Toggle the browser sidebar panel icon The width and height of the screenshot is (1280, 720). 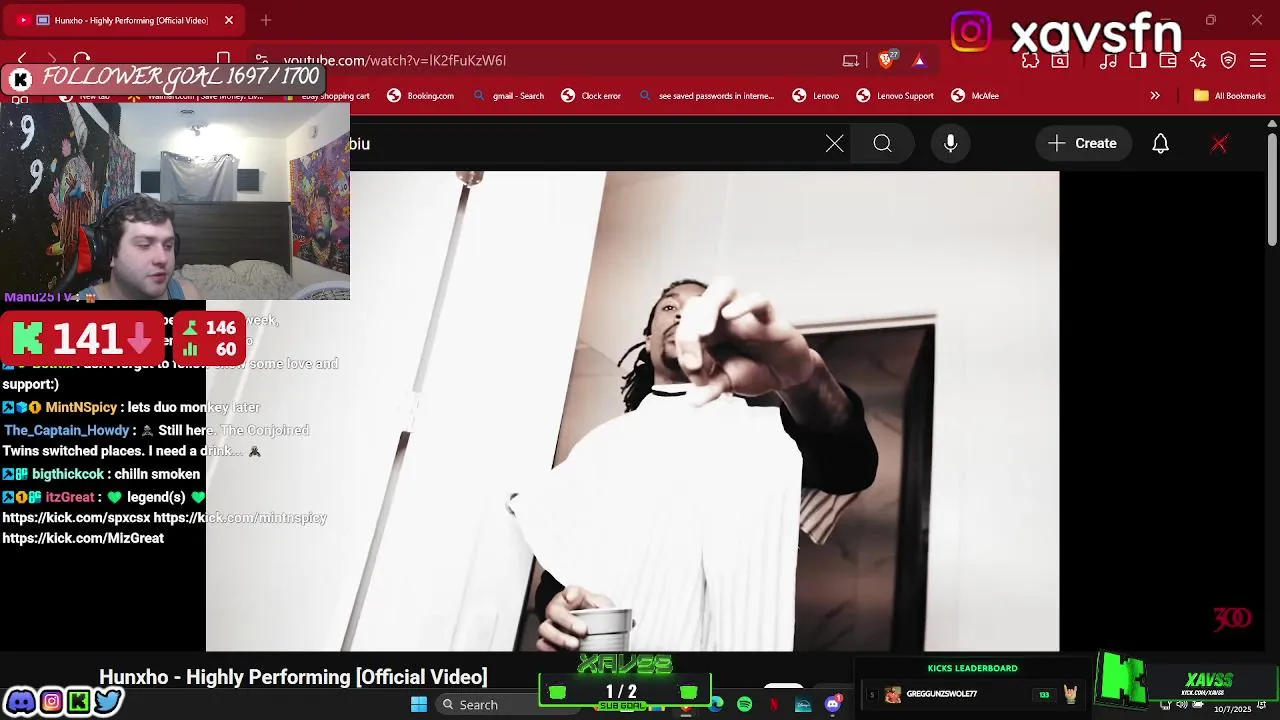(x=1138, y=61)
